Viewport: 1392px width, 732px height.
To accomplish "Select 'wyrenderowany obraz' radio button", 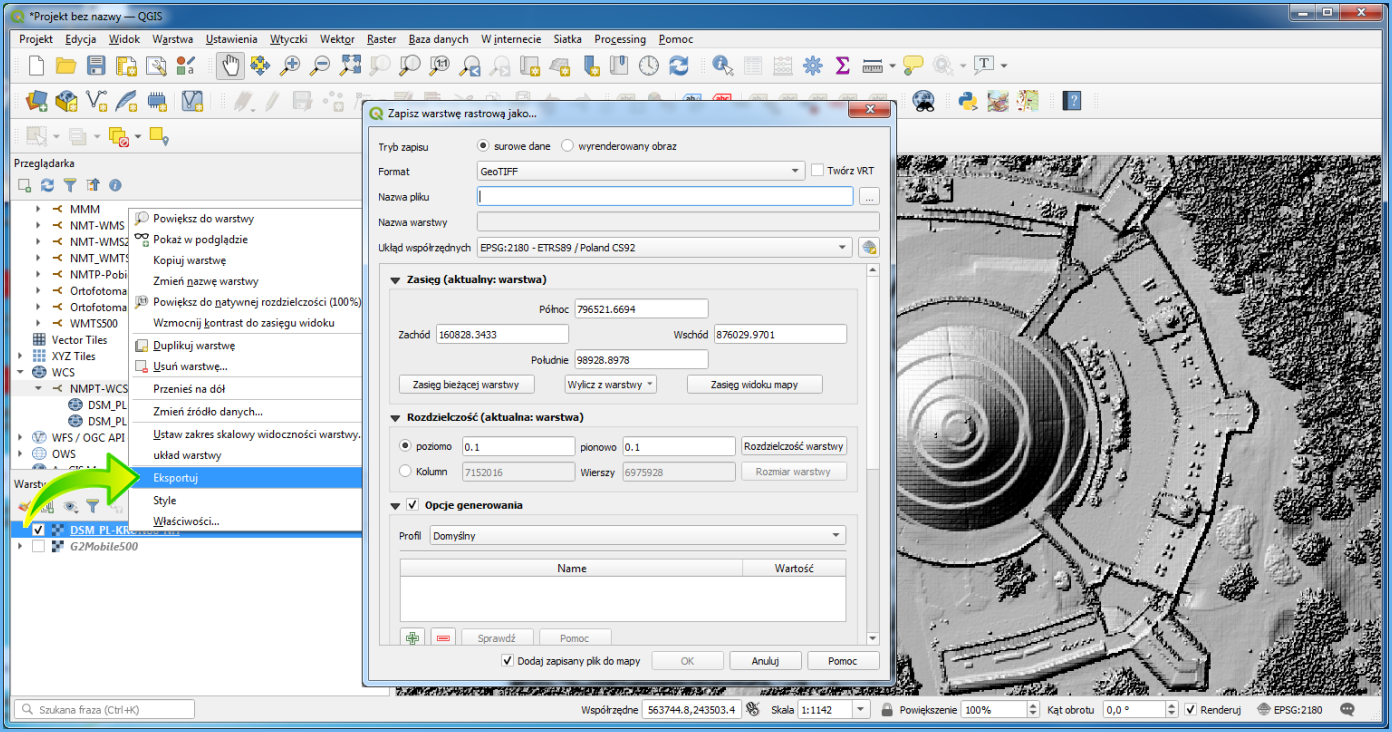I will click(567, 146).
